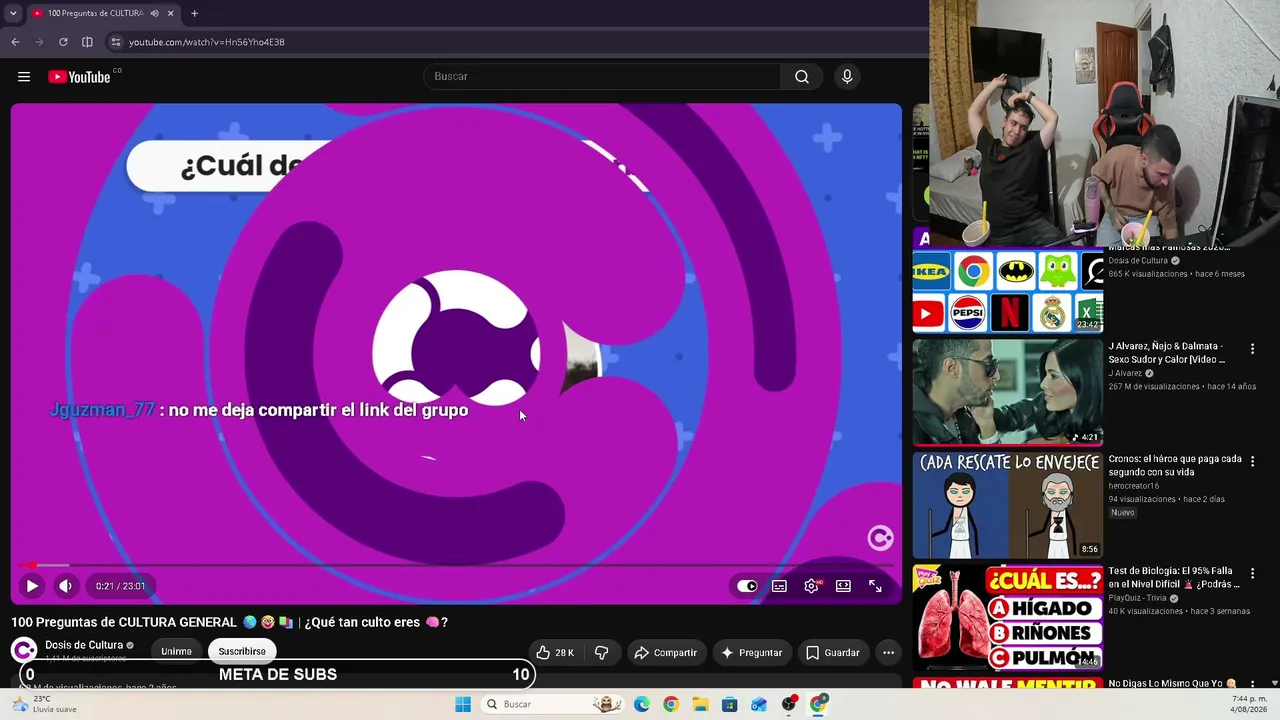Screen dimensions: 1280x720
Task: Open File Explorer from taskbar
Action: pyautogui.click(x=700, y=704)
